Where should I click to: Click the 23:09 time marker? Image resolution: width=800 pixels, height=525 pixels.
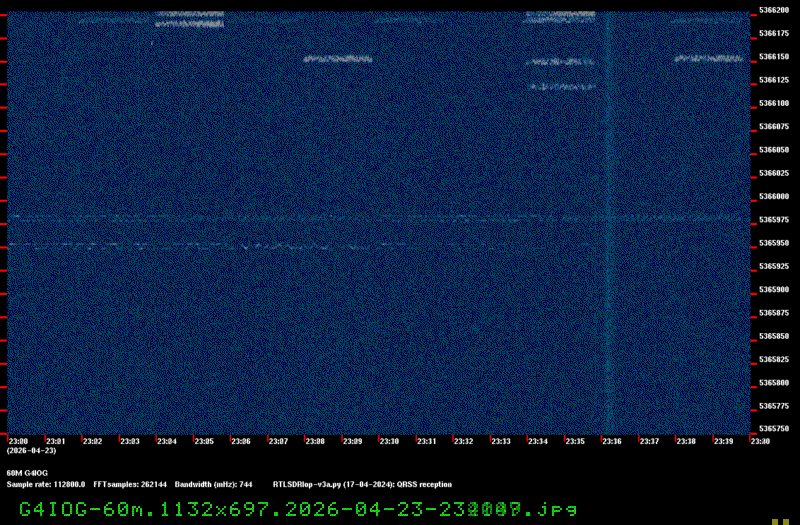tap(352, 441)
